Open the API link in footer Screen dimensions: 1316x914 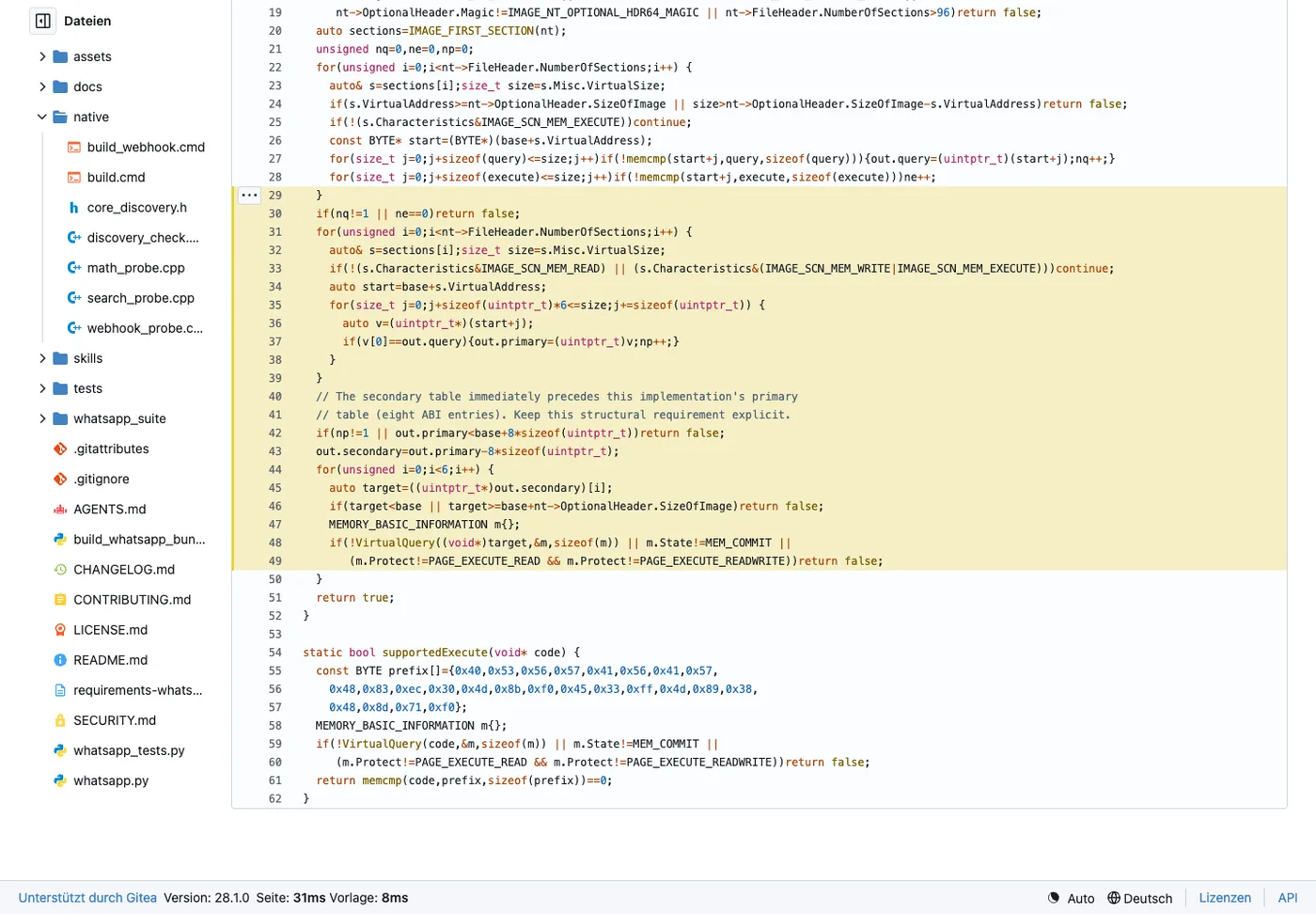point(1288,898)
